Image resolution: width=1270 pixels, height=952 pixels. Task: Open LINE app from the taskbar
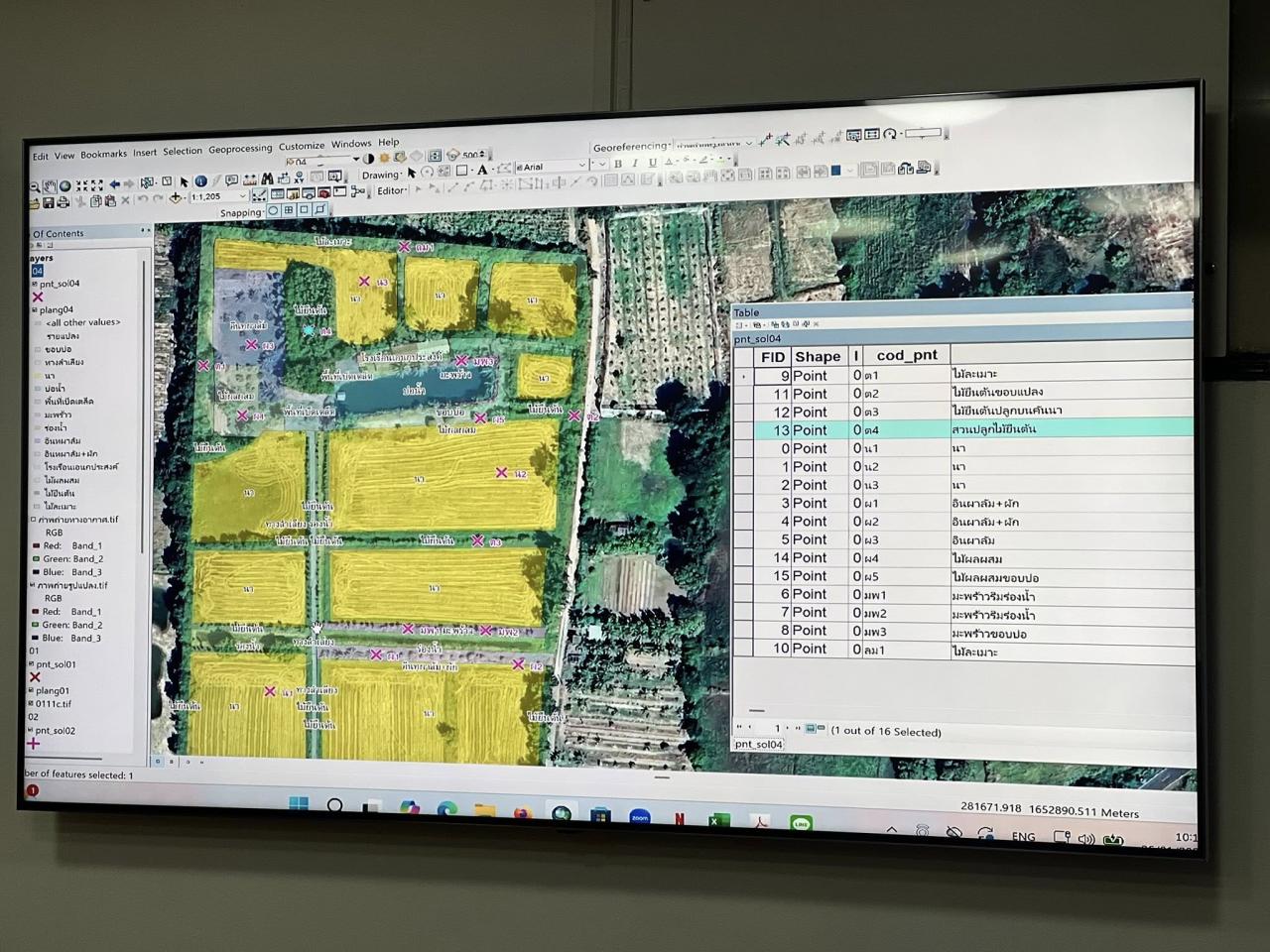point(801,822)
